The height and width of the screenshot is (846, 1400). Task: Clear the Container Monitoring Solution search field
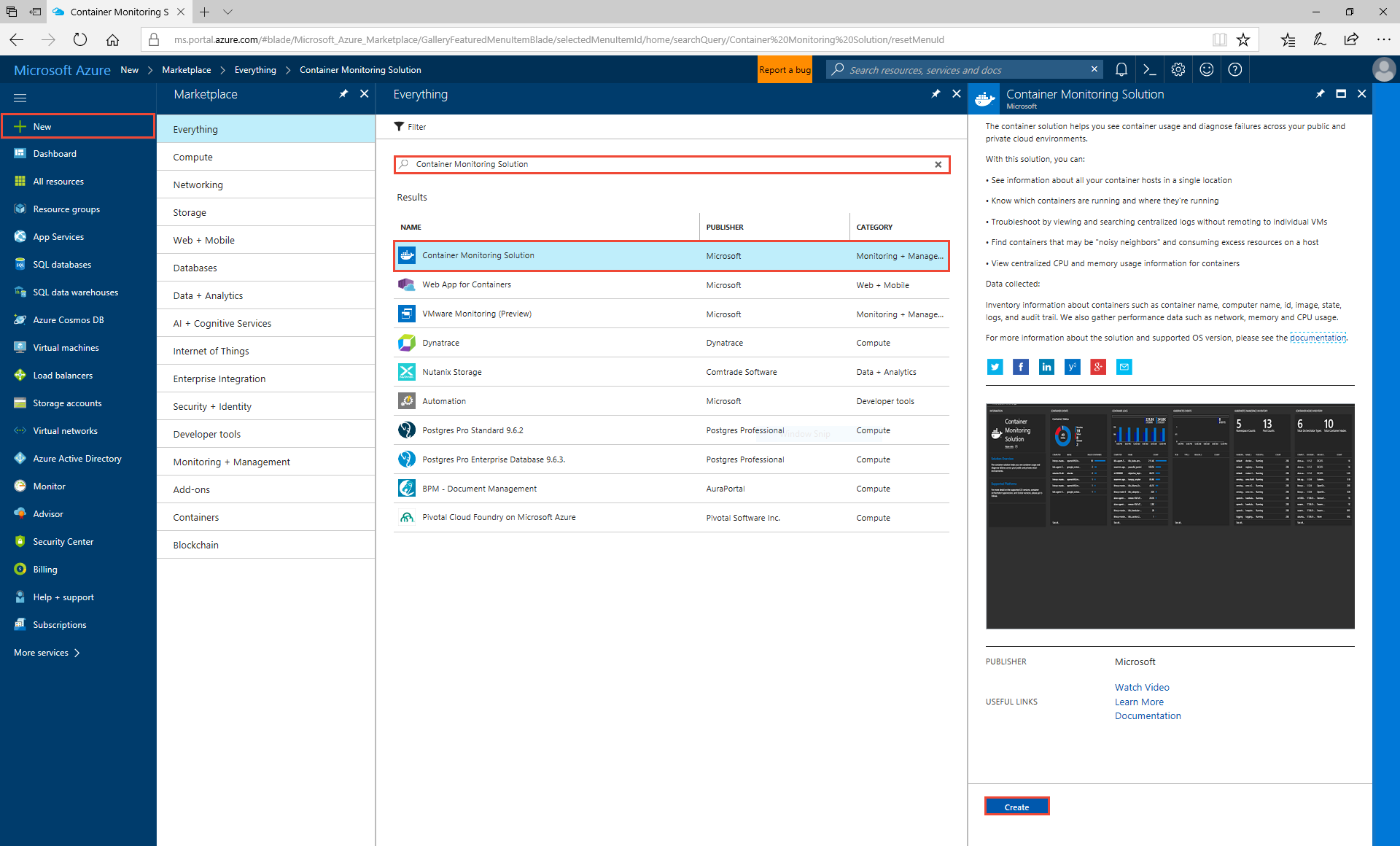click(x=938, y=164)
